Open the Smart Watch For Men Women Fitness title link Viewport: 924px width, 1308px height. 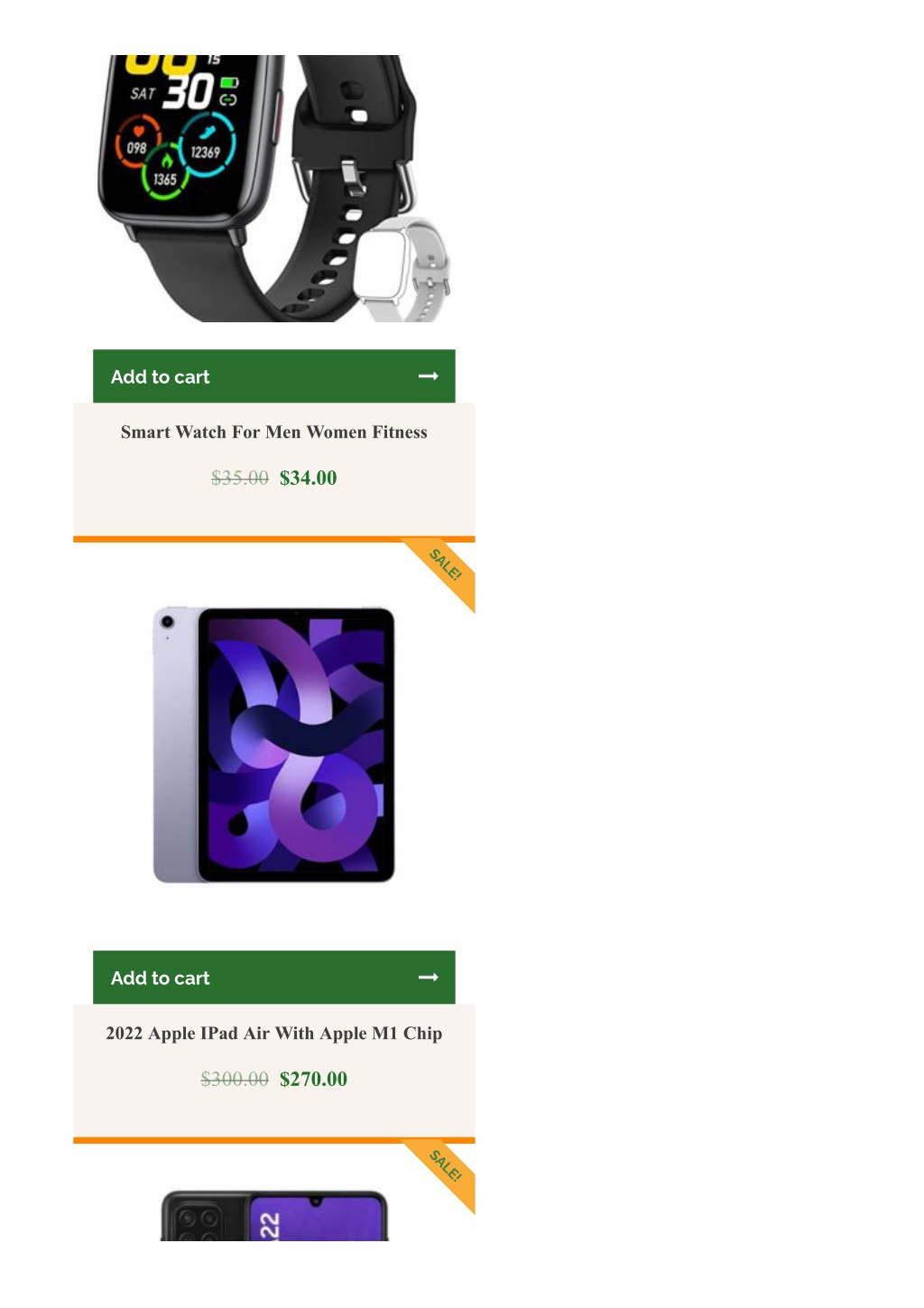point(274,432)
